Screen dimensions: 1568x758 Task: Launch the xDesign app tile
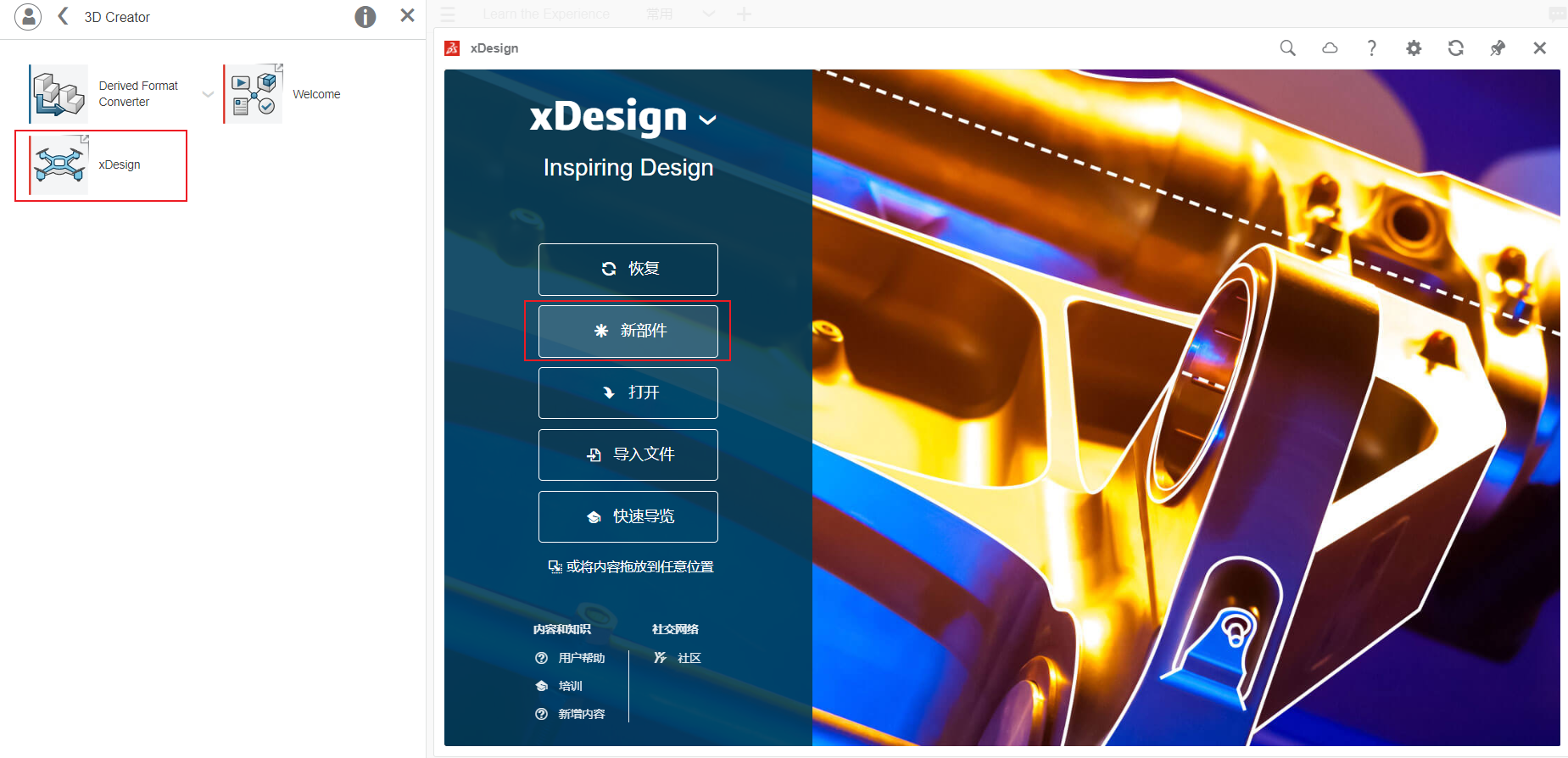[101, 165]
